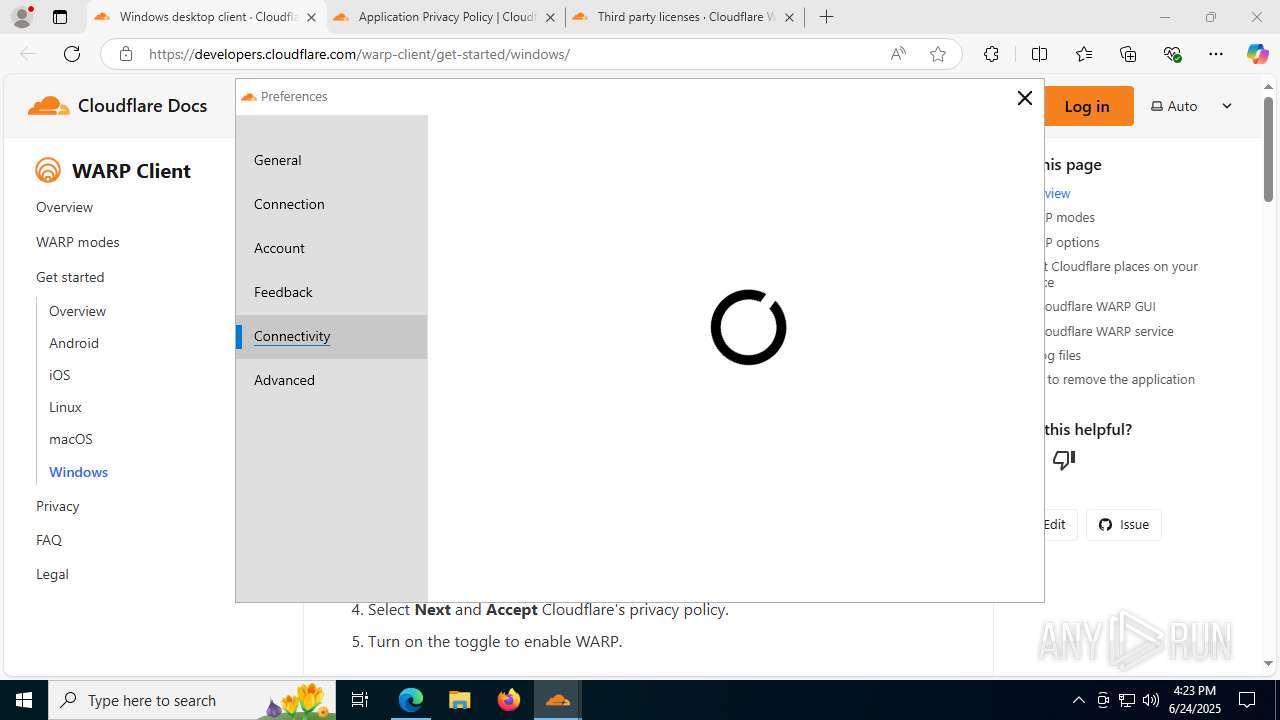1280x720 pixels.
Task: Close the Preferences dialog with the X
Action: tap(1024, 98)
